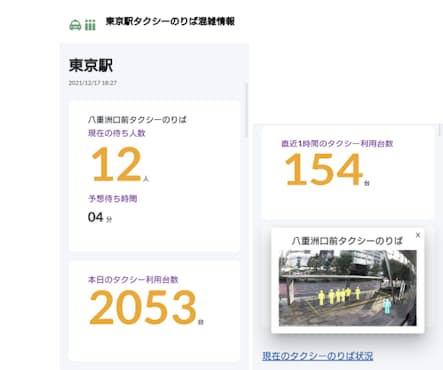
Task: Click the popup title 八重洲口前タクシーのりば
Action: (x=347, y=241)
